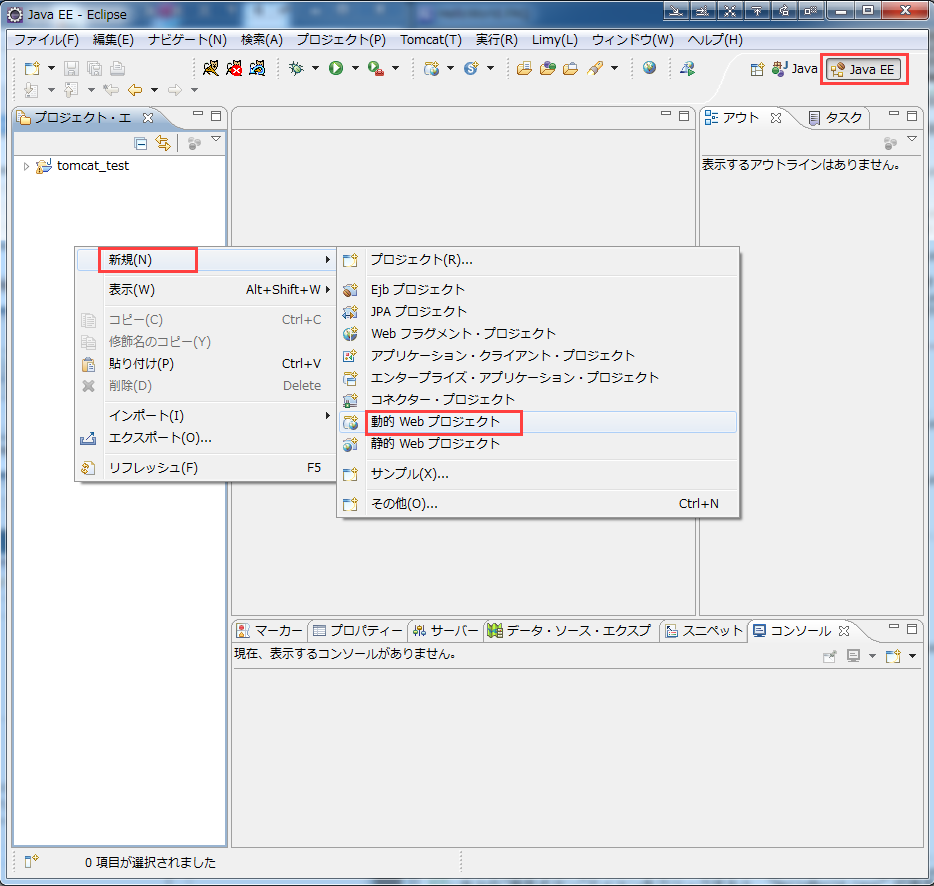Click the Open Perspective icon

757,69
